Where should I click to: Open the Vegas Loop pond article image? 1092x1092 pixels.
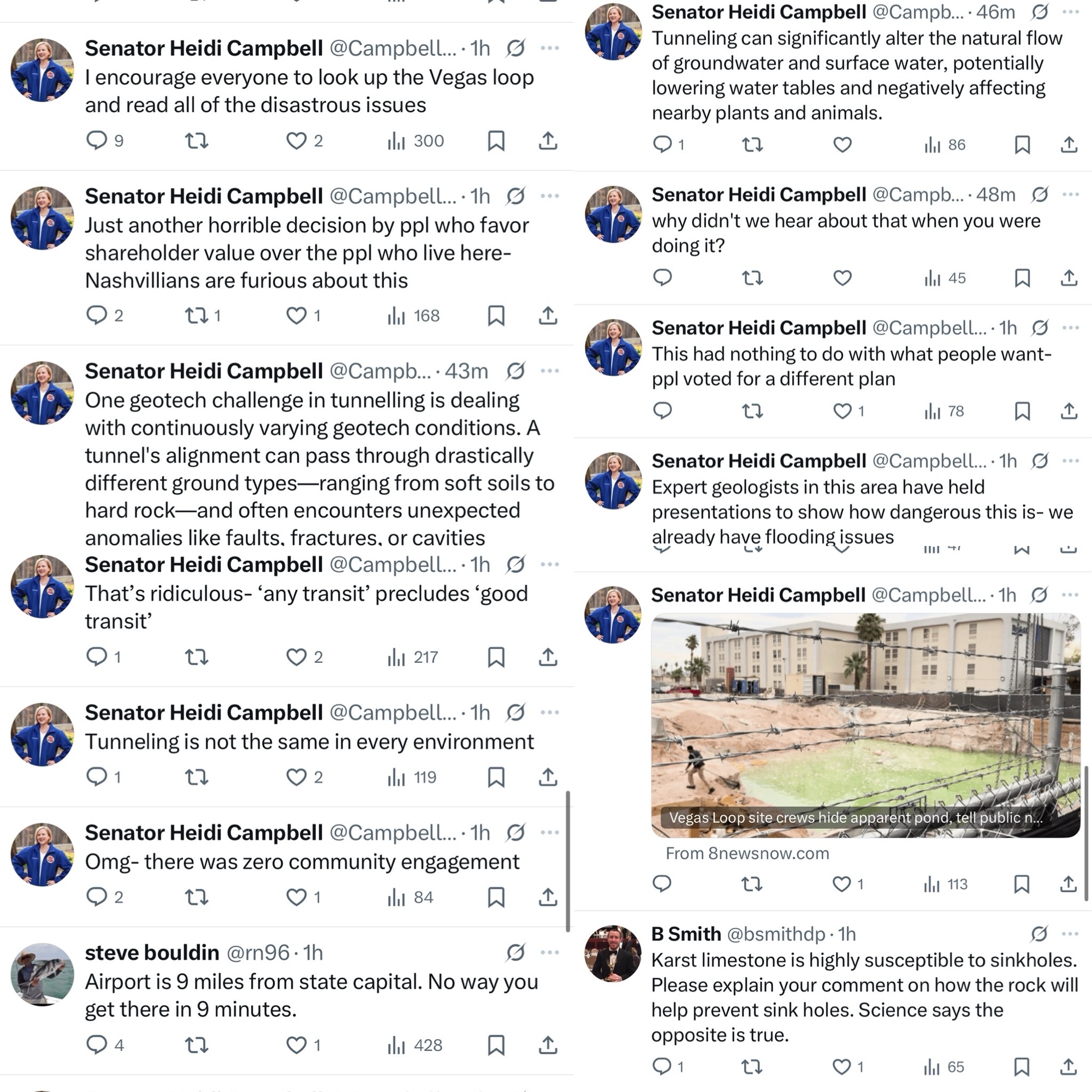[x=865, y=725]
